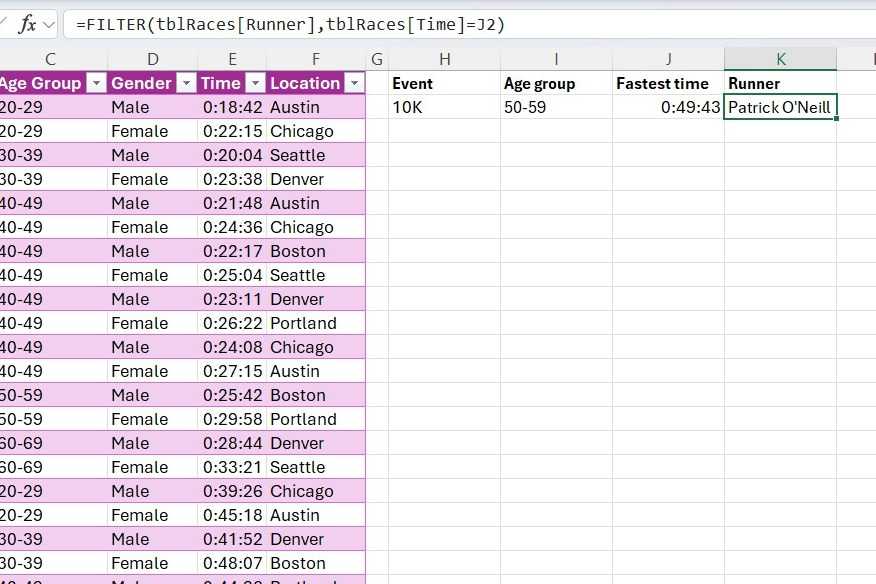Select the "Runner" heading cell

tap(780, 83)
